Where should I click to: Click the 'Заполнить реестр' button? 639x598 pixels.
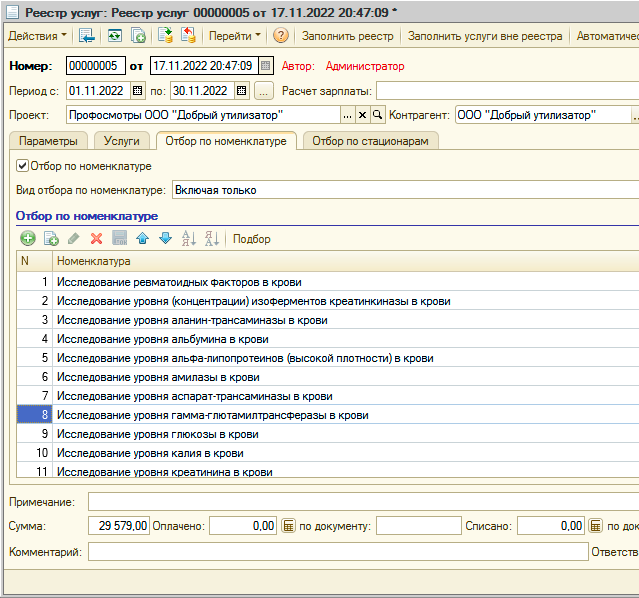(x=347, y=36)
